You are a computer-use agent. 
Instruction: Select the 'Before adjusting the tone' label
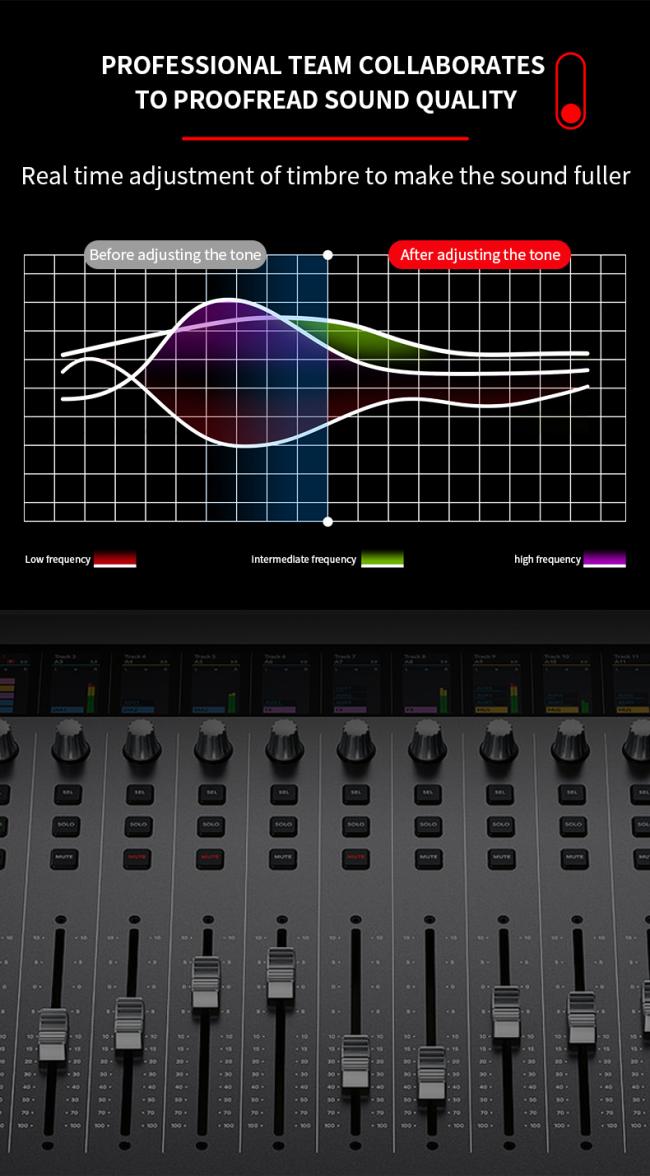(175, 255)
